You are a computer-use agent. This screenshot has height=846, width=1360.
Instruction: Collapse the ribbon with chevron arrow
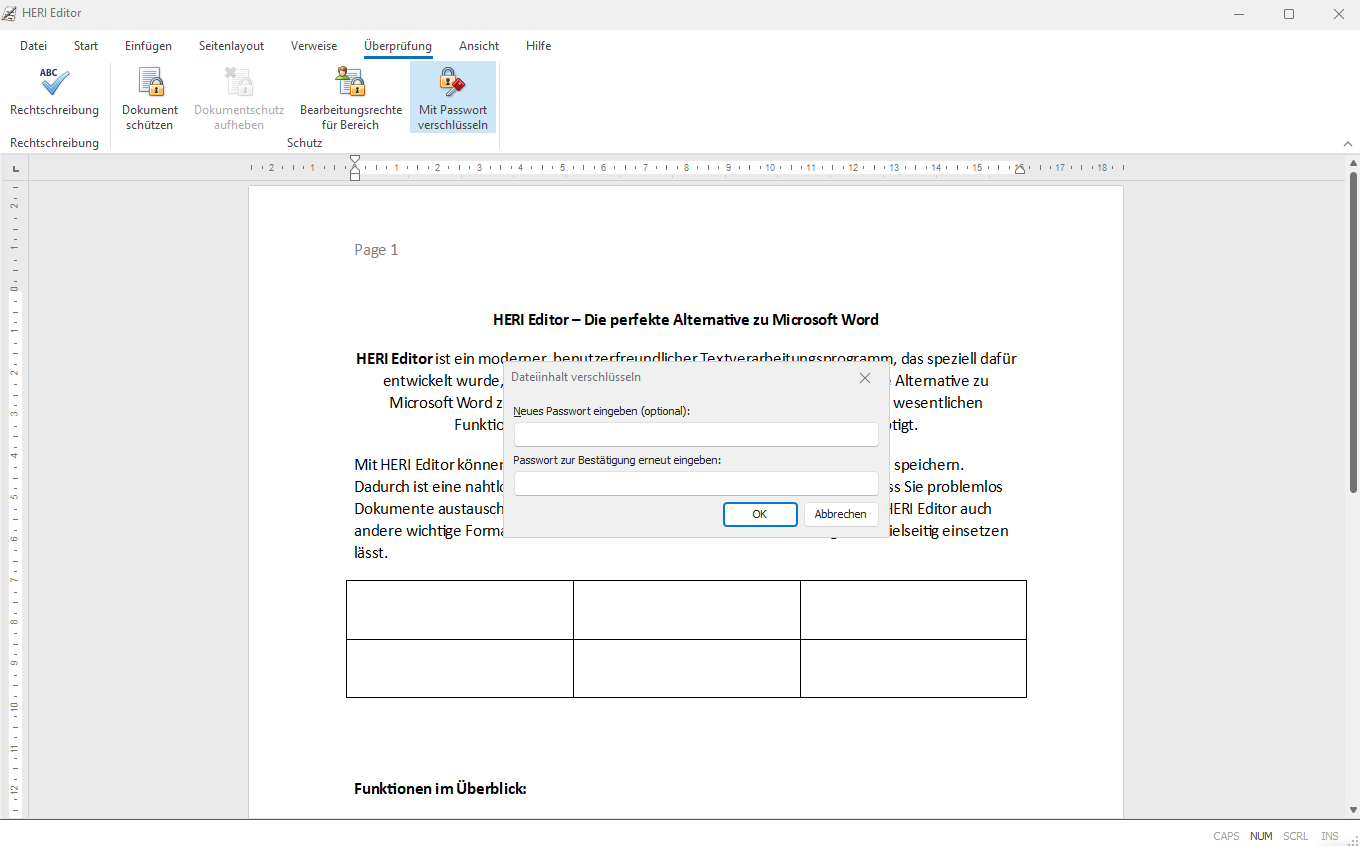pyautogui.click(x=1347, y=144)
